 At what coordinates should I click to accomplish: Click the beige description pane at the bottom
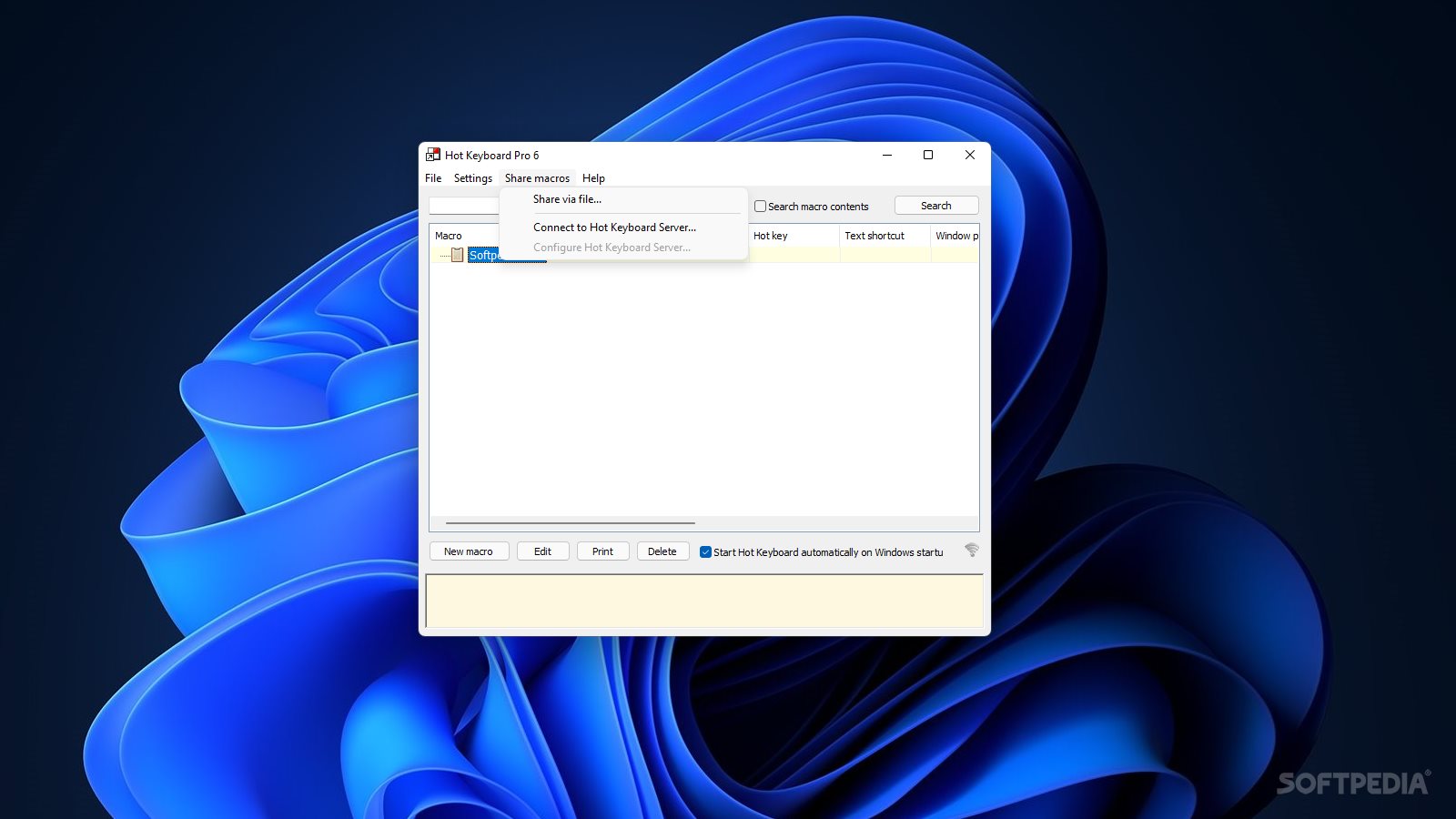click(704, 601)
